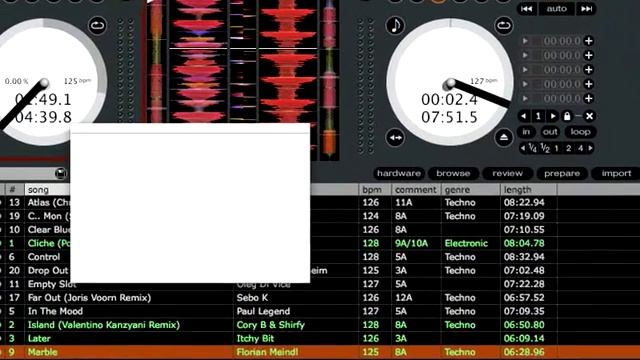Image resolution: width=640 pixels, height=360 pixels.
Task: Select the 1/2 beat auto-loop
Action: point(545,148)
